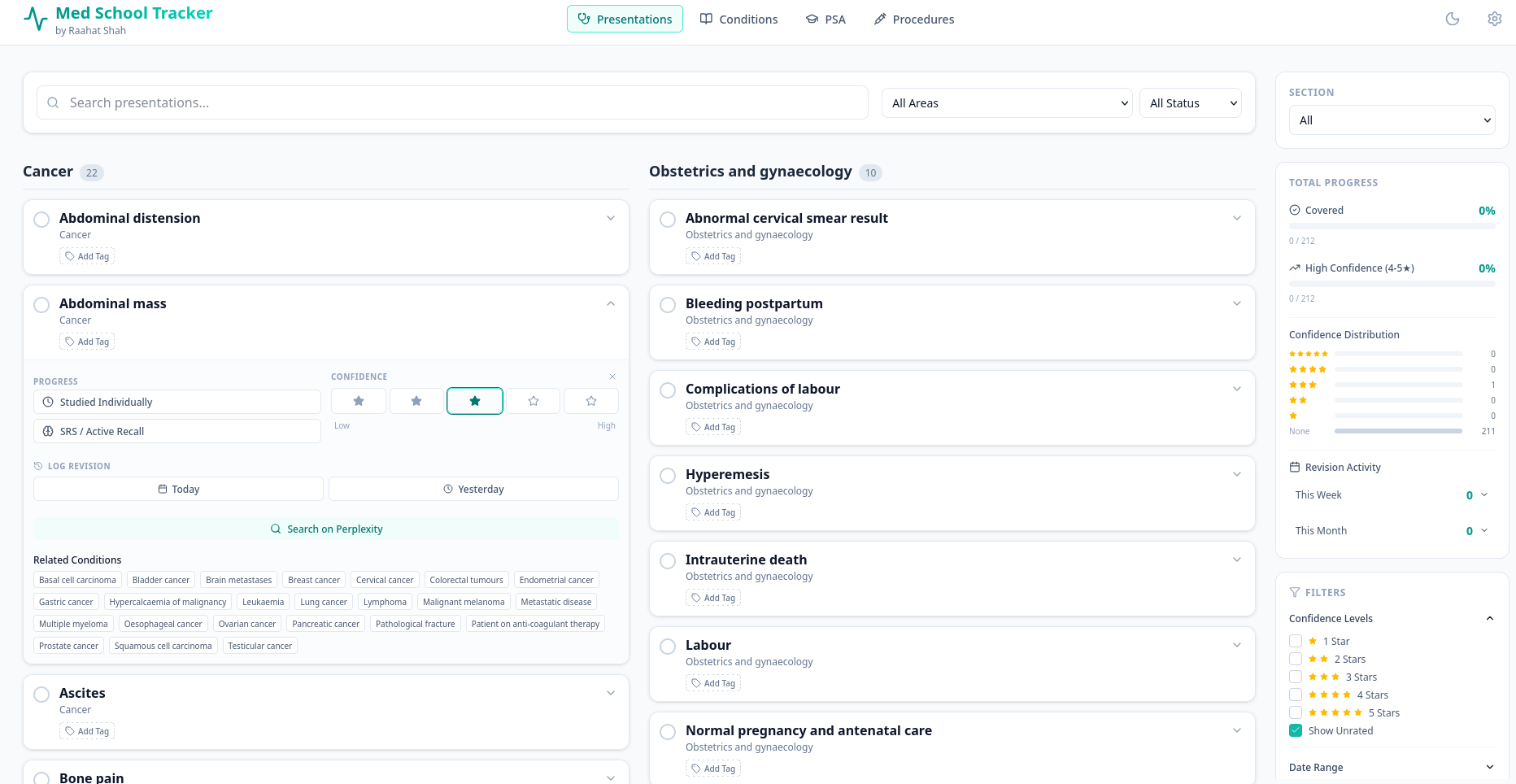Set confidence to first star

pyautogui.click(x=358, y=401)
